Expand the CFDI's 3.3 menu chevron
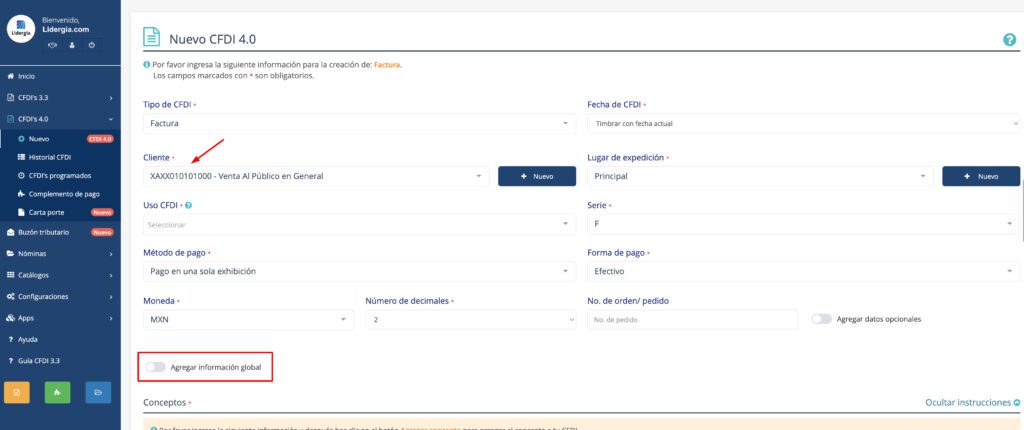This screenshot has width=1024, height=430. pyautogui.click(x=111, y=98)
